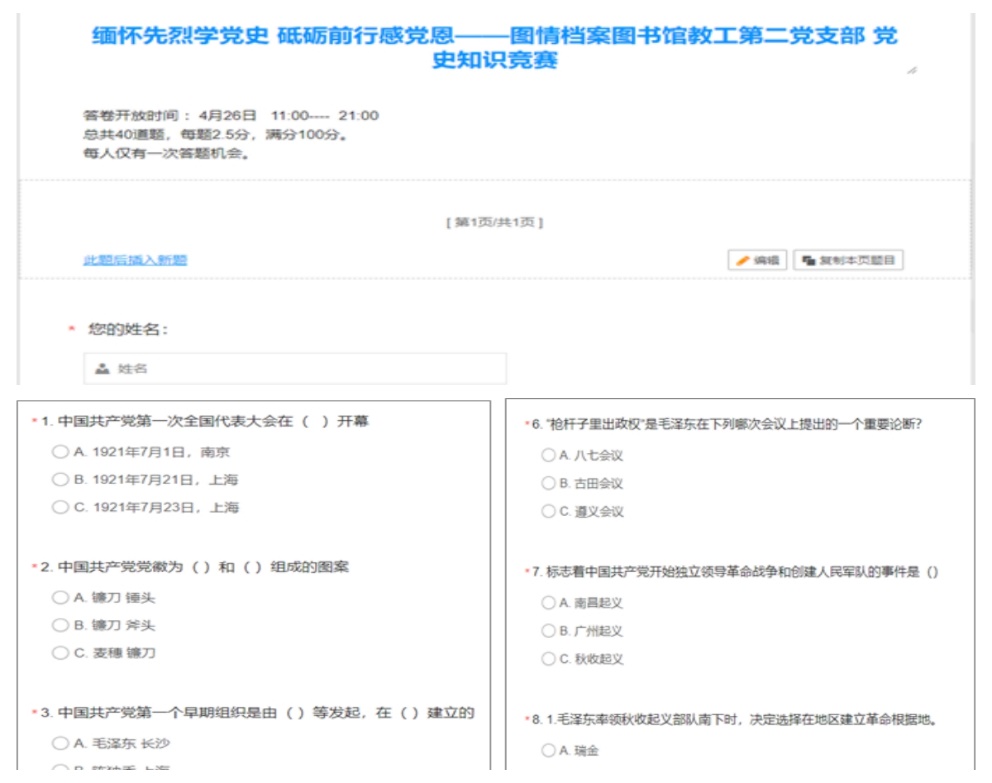Choose option C. 1921年7月23日,上海
The height and width of the screenshot is (783, 992).
pyautogui.click(x=61, y=507)
